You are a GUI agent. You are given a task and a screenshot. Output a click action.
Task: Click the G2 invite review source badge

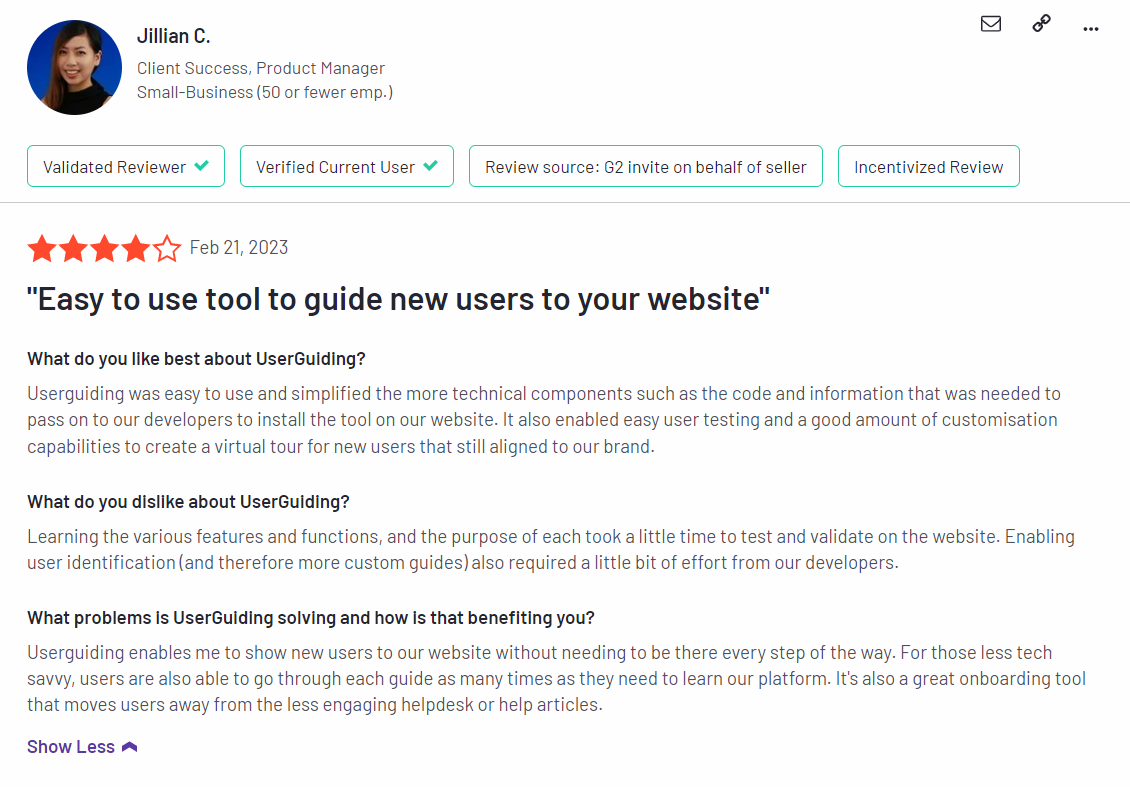[646, 166]
